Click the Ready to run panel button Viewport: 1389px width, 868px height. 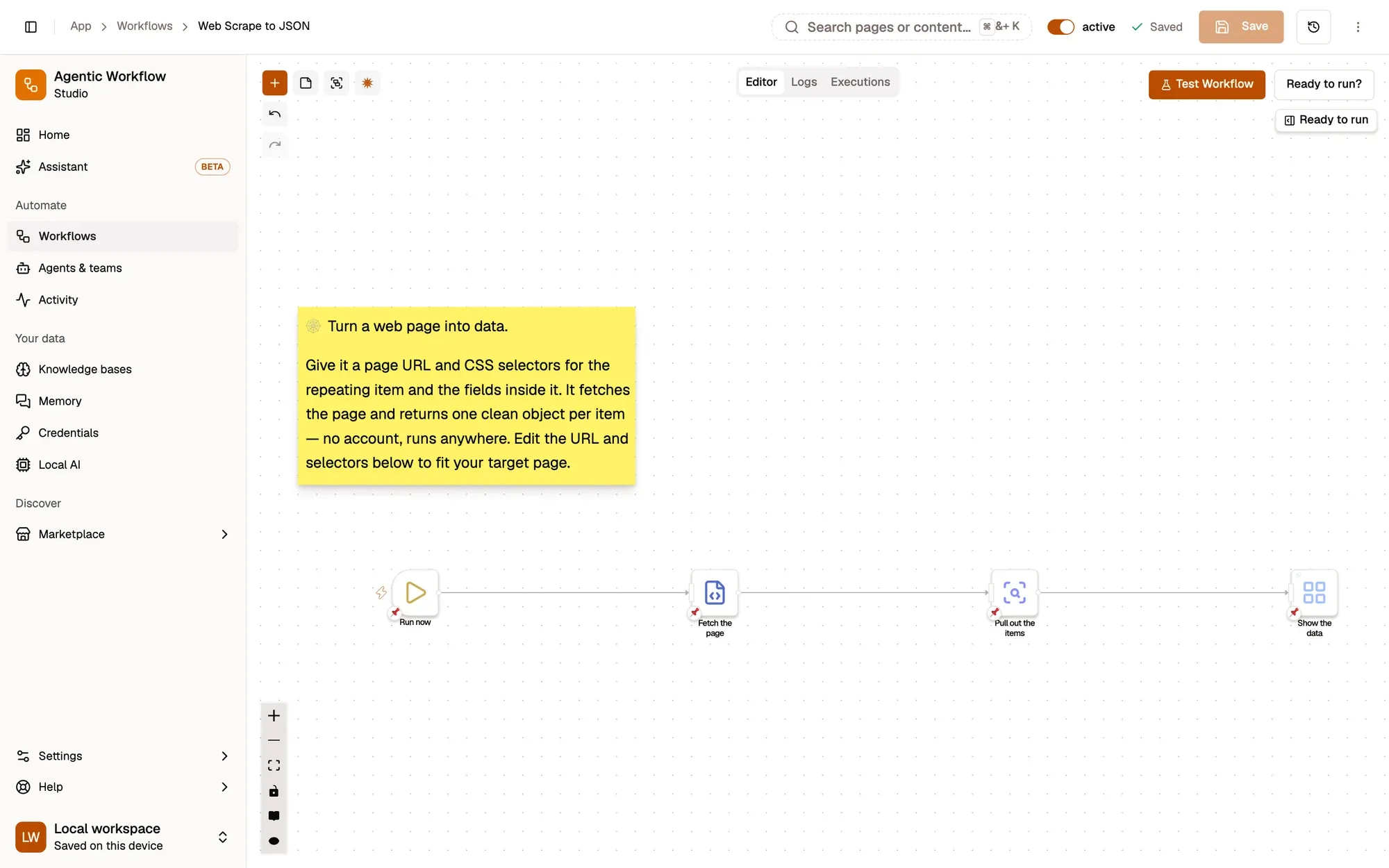tap(1326, 119)
